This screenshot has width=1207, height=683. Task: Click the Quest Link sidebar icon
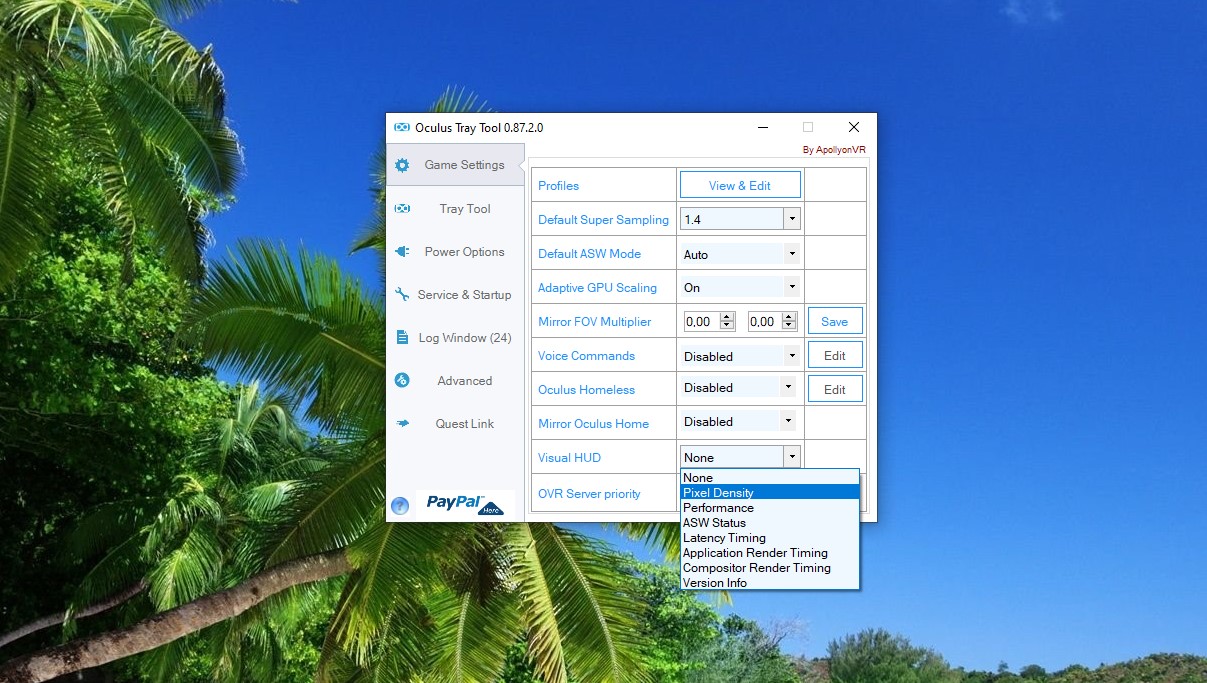pos(402,424)
